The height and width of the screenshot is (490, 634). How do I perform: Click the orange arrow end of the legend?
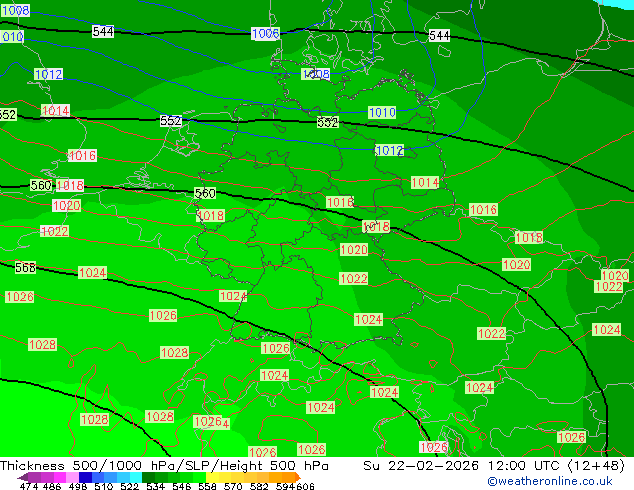point(298,477)
